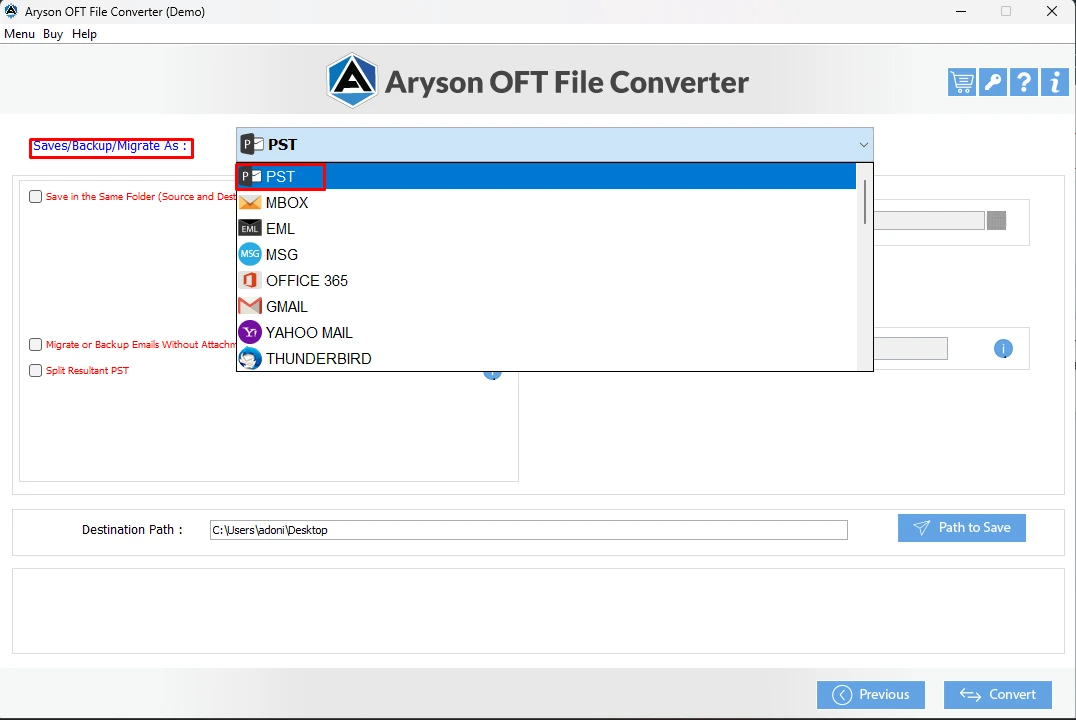Collapse the PST format combo box
1076x720 pixels.
554,145
